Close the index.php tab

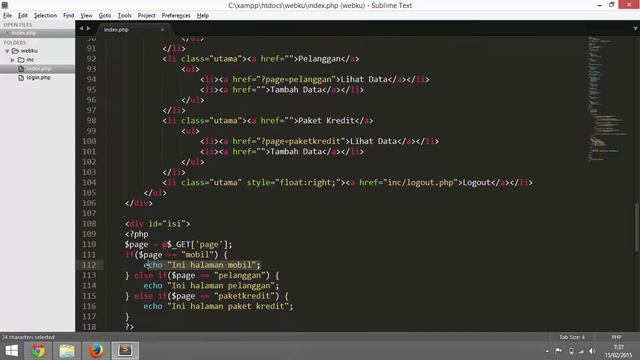coord(162,29)
